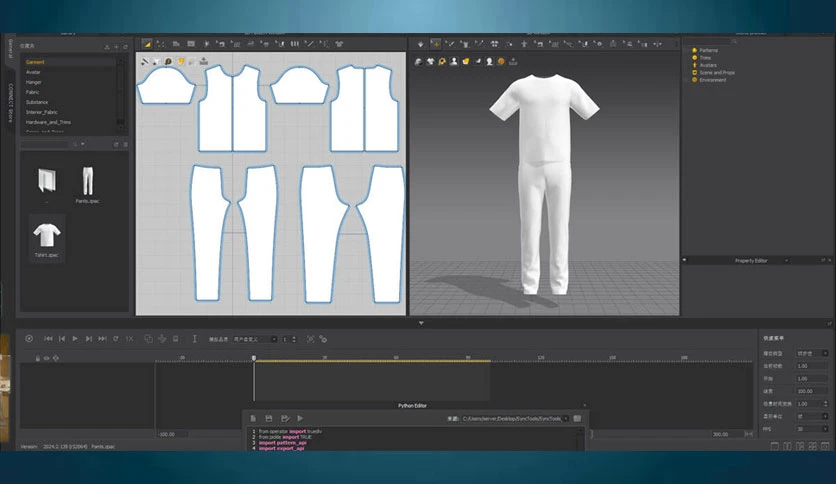Viewport: 836px width, 484px height.
Task: Play the animation
Action: click(x=75, y=338)
